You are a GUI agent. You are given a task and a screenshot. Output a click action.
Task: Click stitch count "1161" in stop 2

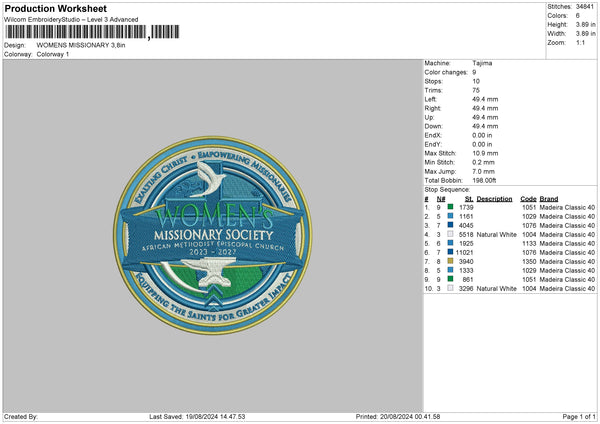[466, 217]
